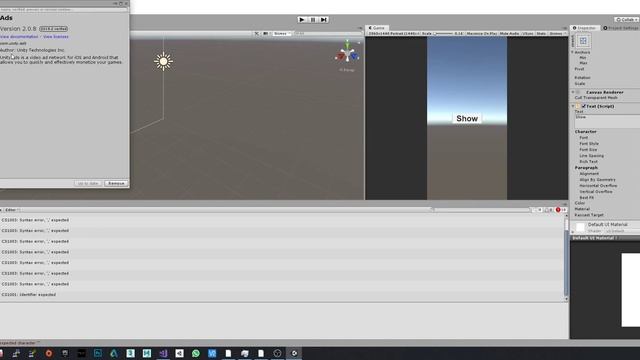
Task: Open View documentation link for Ads
Action: point(19,37)
